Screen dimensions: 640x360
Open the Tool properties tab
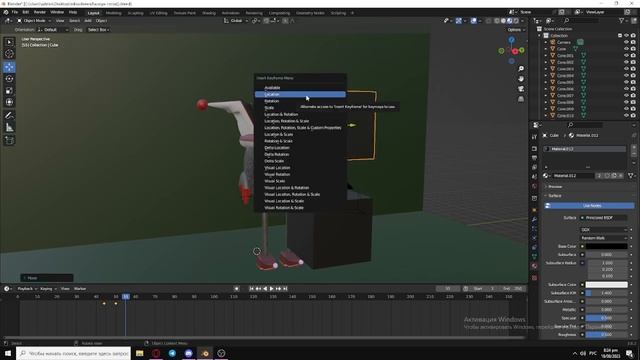pyautogui.click(x=535, y=137)
